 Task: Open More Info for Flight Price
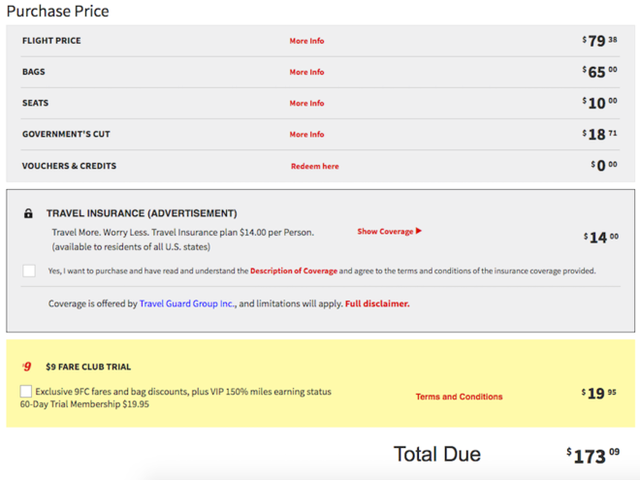307,41
